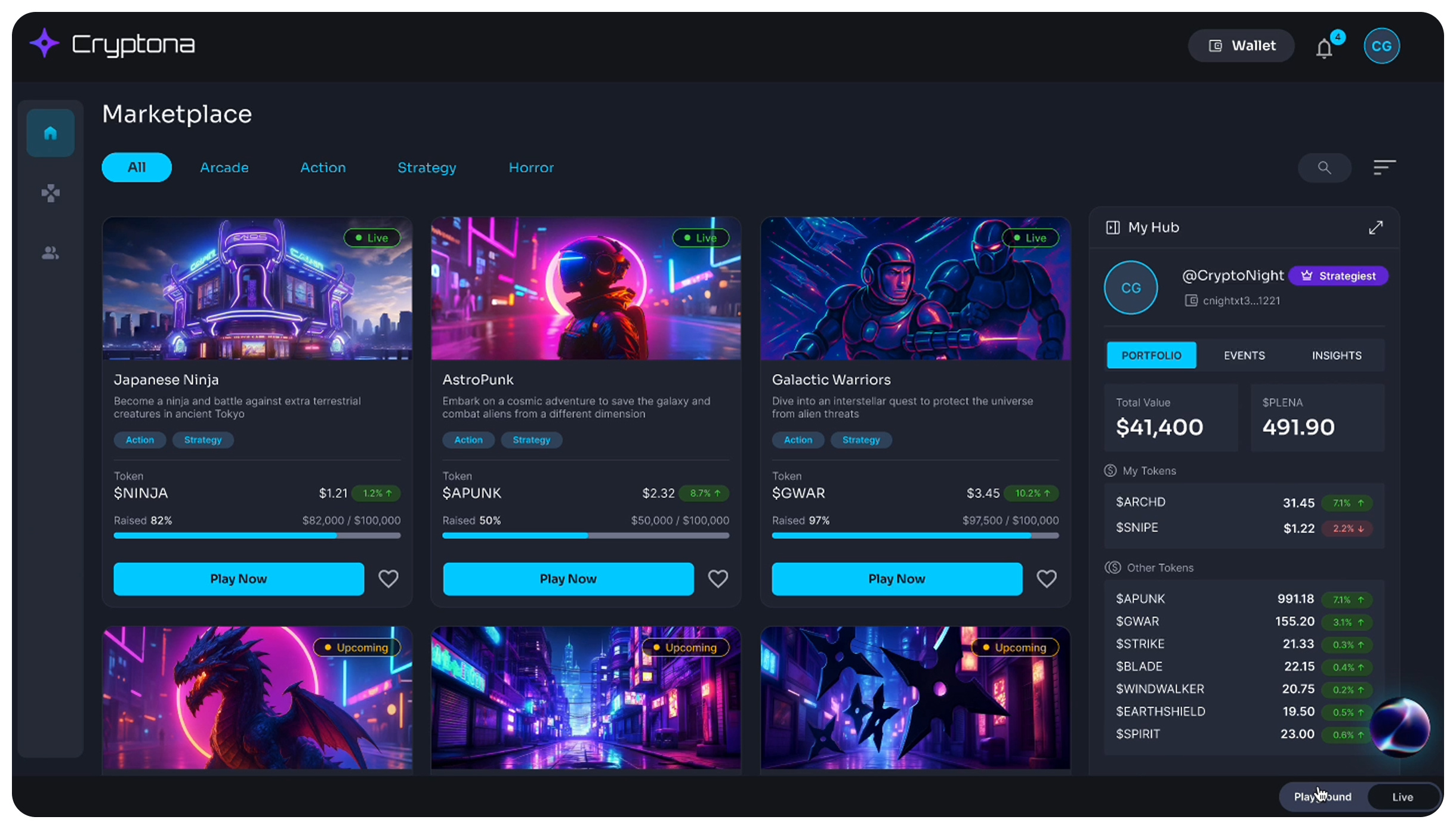Click the AstroPunk fundraising progress bar

(x=585, y=536)
